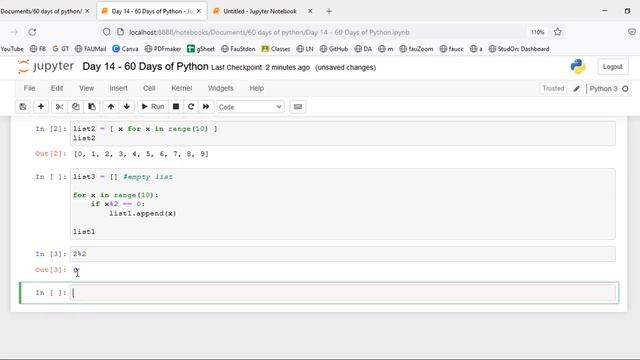Click the shield tracking protection icon
The image size is (640, 360).
107,32
